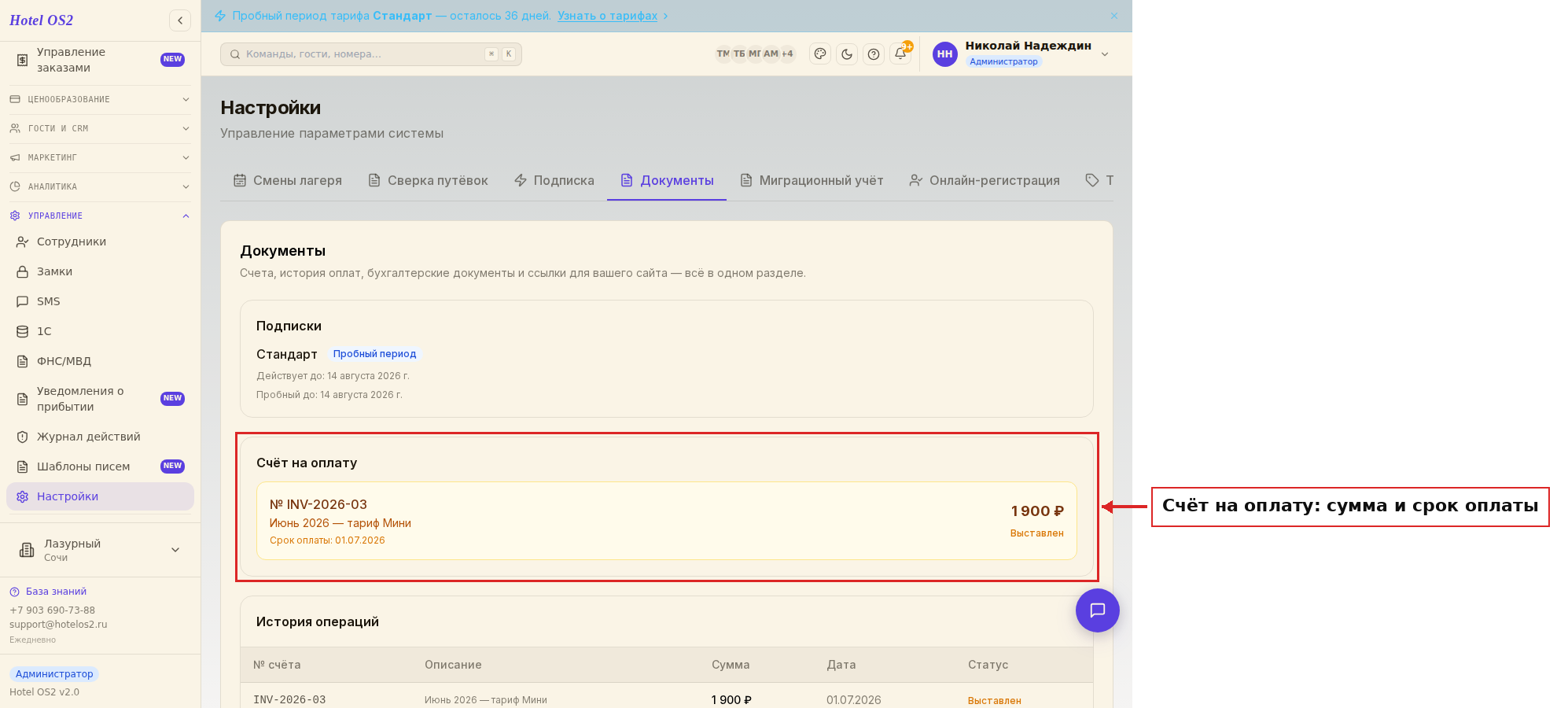Open the color theme palette icon

pos(820,54)
